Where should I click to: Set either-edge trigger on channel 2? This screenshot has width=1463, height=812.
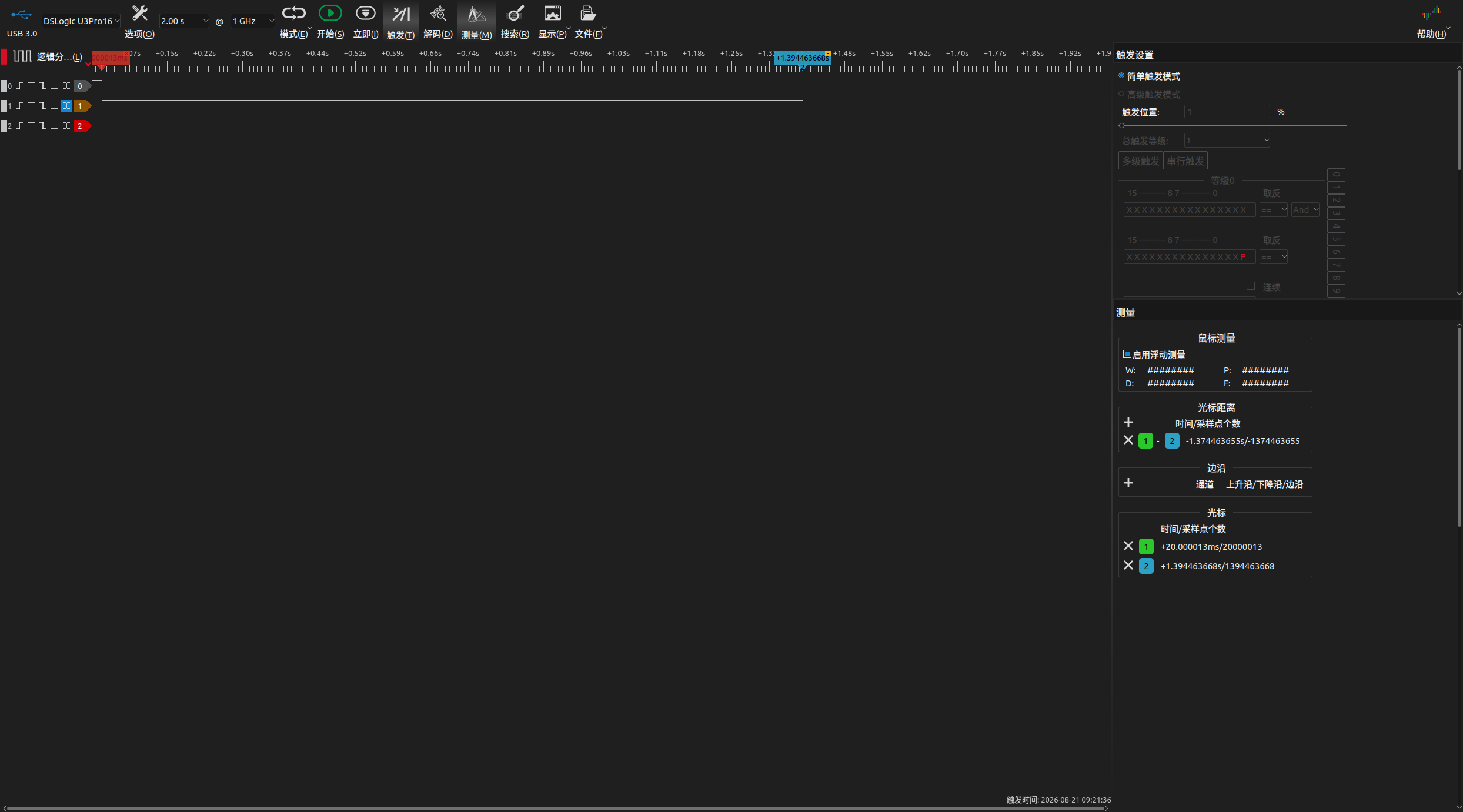coord(66,126)
